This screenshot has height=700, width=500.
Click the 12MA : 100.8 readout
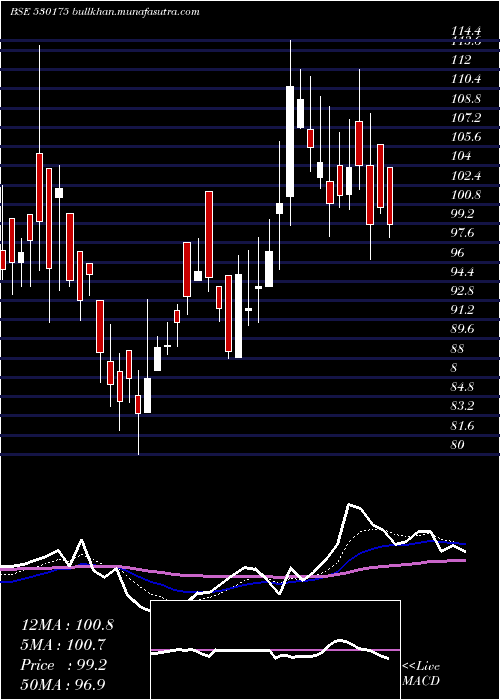click(67, 625)
